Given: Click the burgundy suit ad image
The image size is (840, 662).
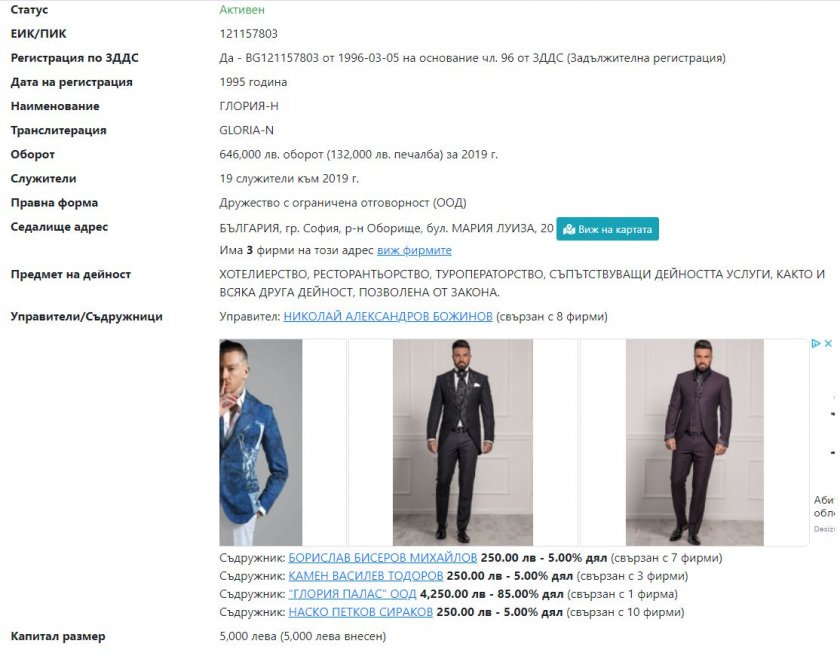Looking at the screenshot, I should 695,442.
